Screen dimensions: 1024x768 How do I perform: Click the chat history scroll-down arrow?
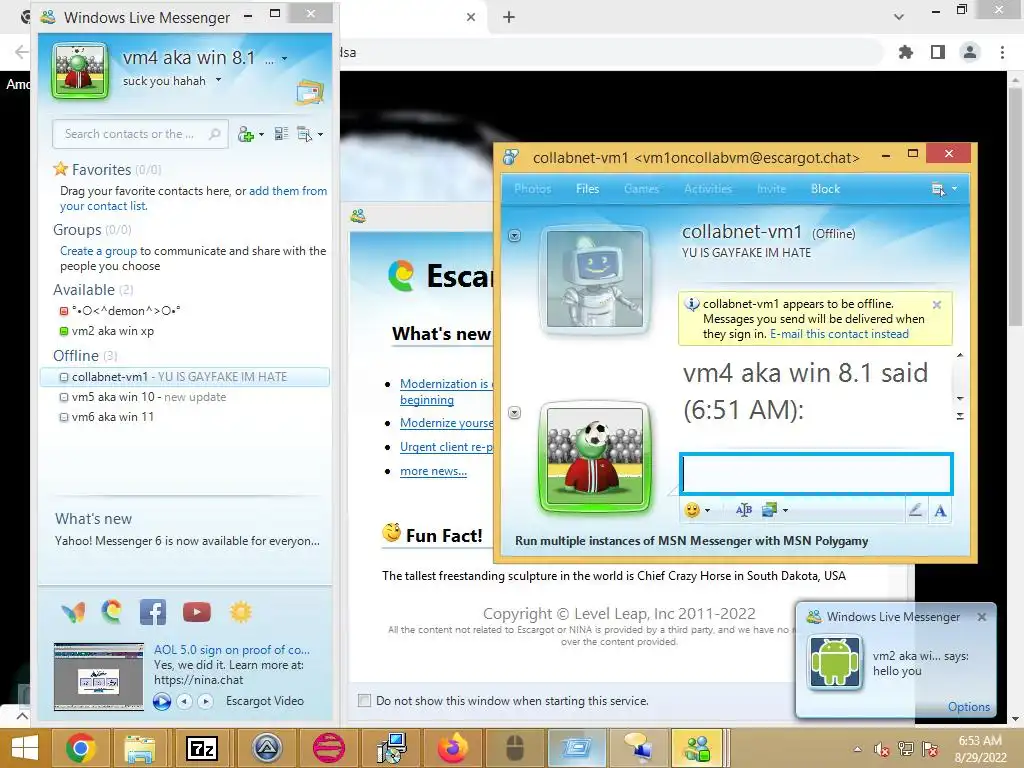coord(960,398)
